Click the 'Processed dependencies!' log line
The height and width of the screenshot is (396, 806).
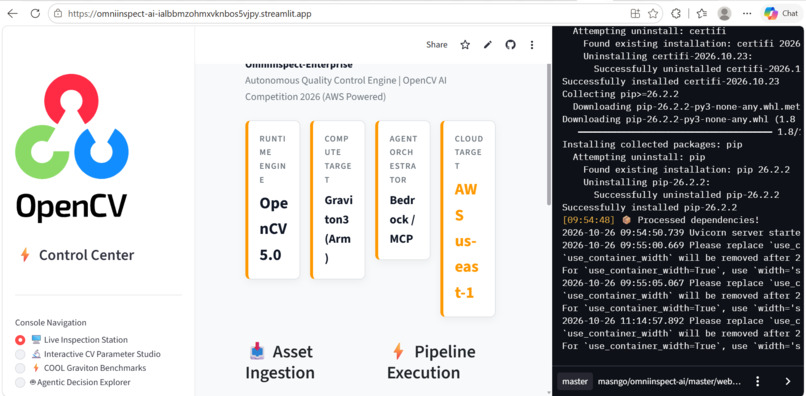pos(661,220)
